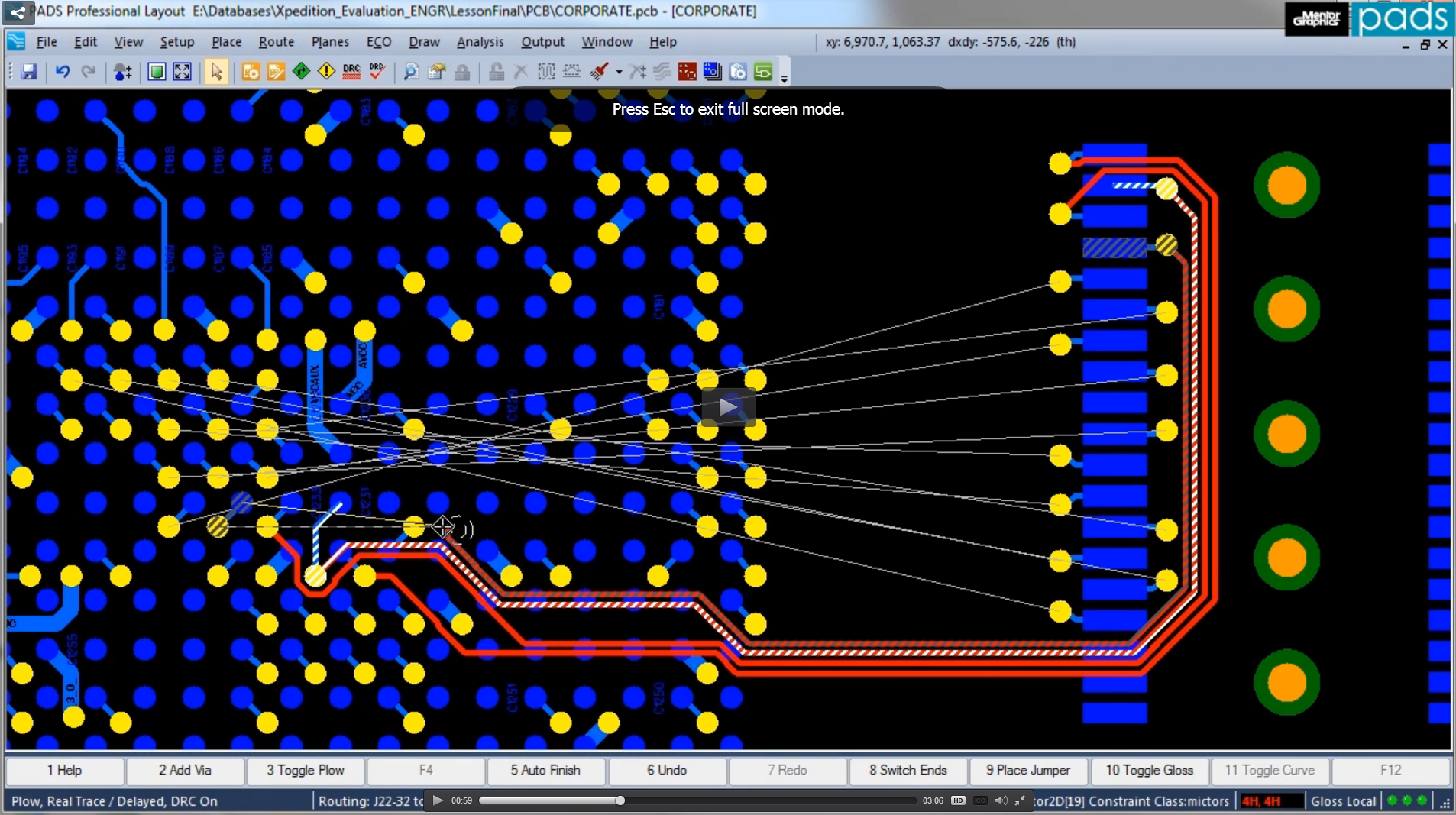The height and width of the screenshot is (815, 1456).
Task: Click the large play button in canvas center
Action: [x=728, y=407]
